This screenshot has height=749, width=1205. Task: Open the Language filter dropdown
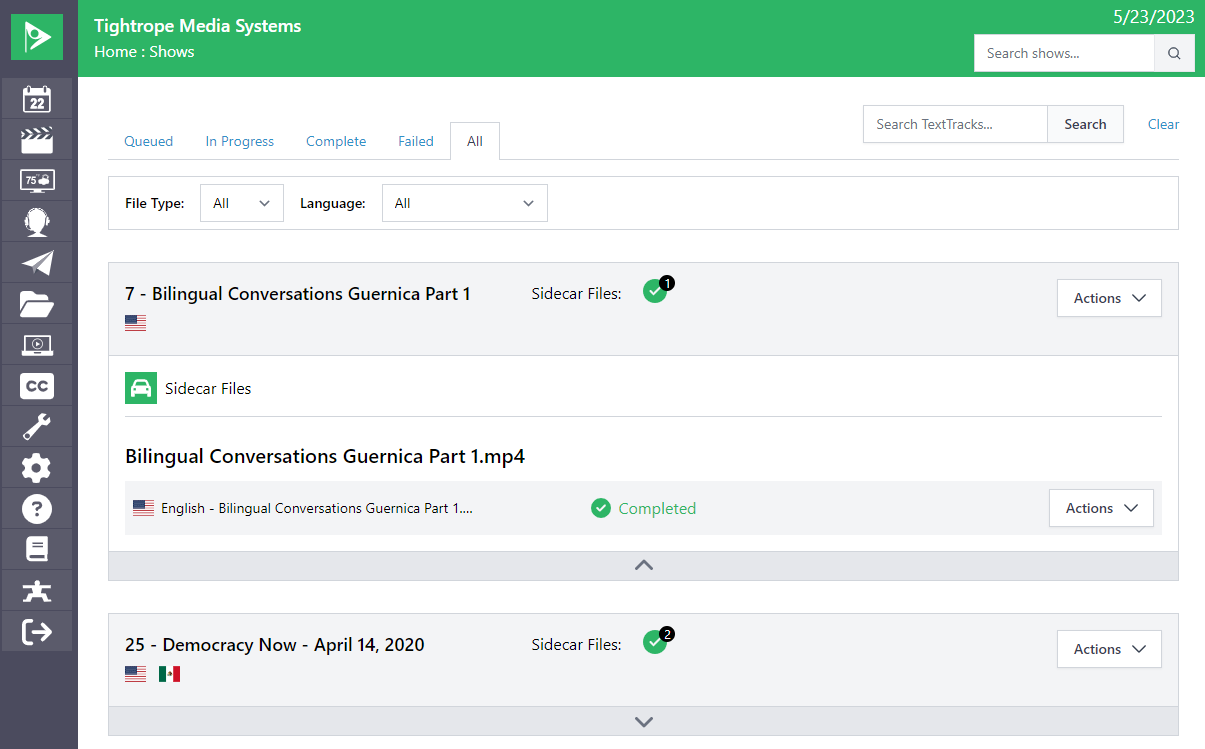pyautogui.click(x=464, y=203)
